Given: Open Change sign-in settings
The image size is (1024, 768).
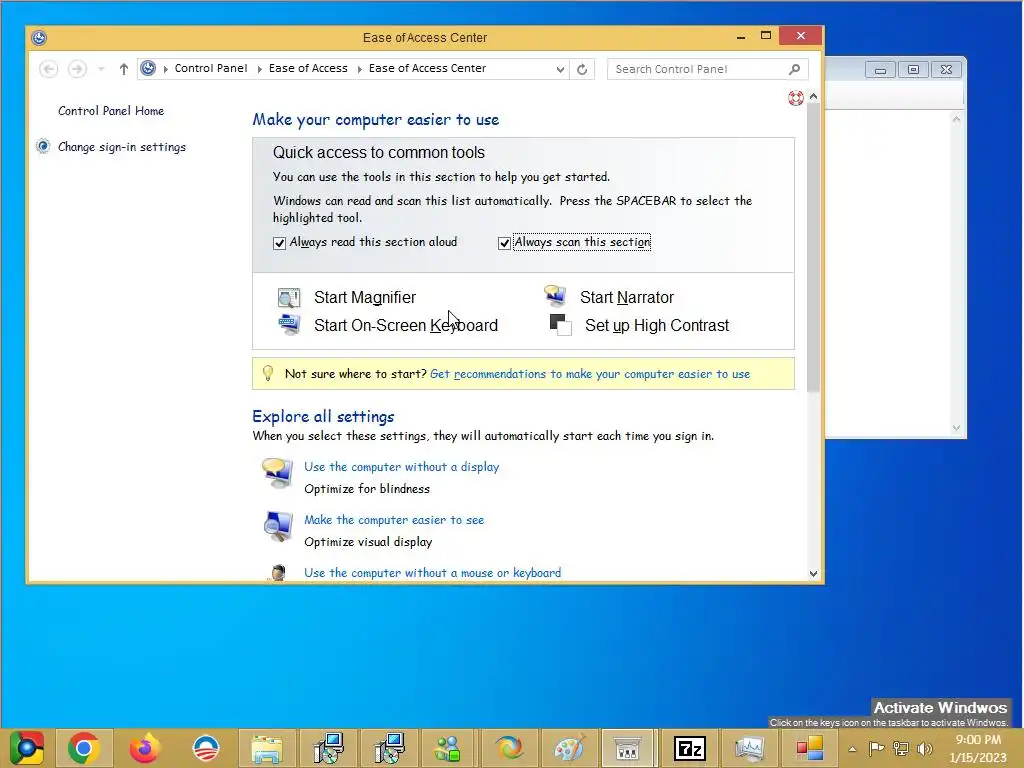Looking at the screenshot, I should 121,147.
